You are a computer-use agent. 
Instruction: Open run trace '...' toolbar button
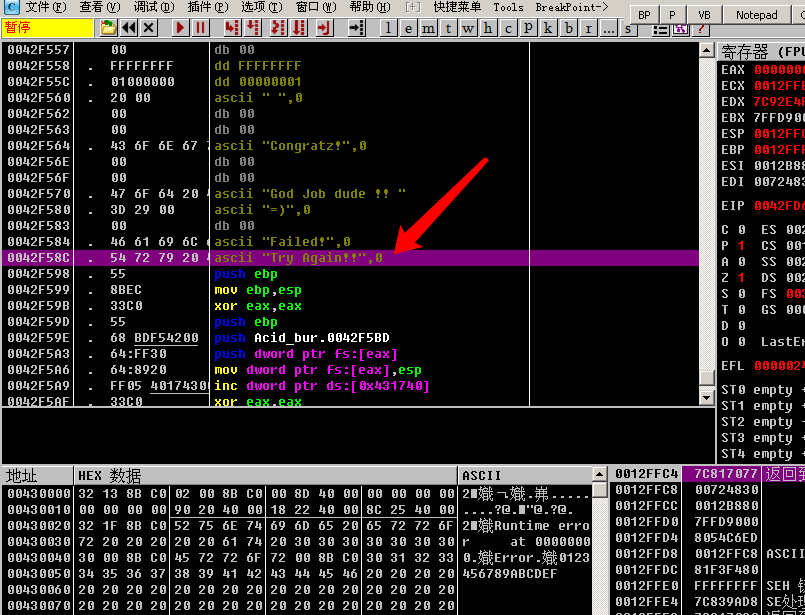[608, 28]
